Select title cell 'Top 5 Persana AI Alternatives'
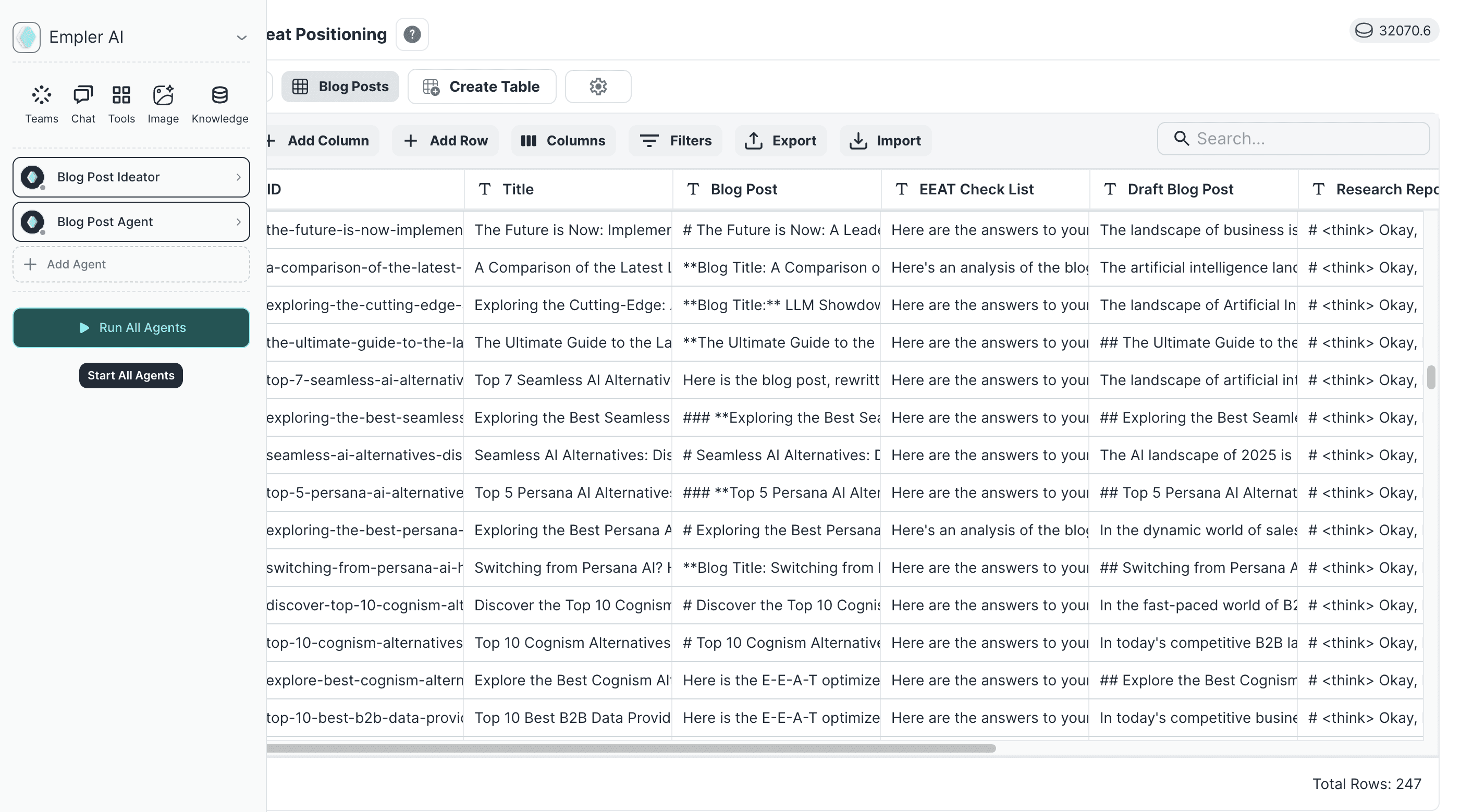Screen dimensions: 1473x812 coord(568,493)
